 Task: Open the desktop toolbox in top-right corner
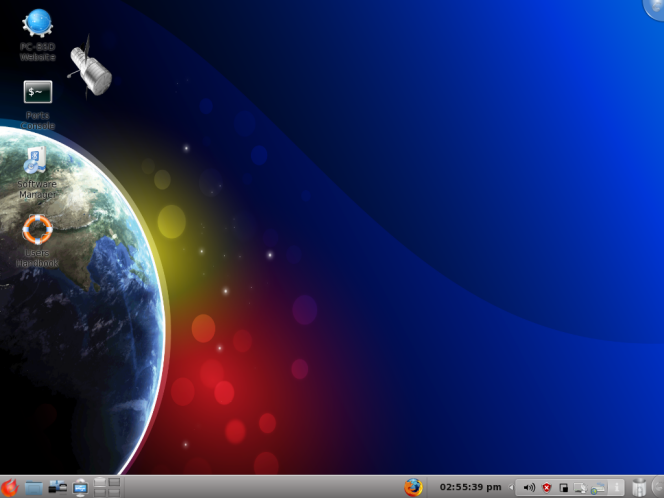click(x=655, y=7)
